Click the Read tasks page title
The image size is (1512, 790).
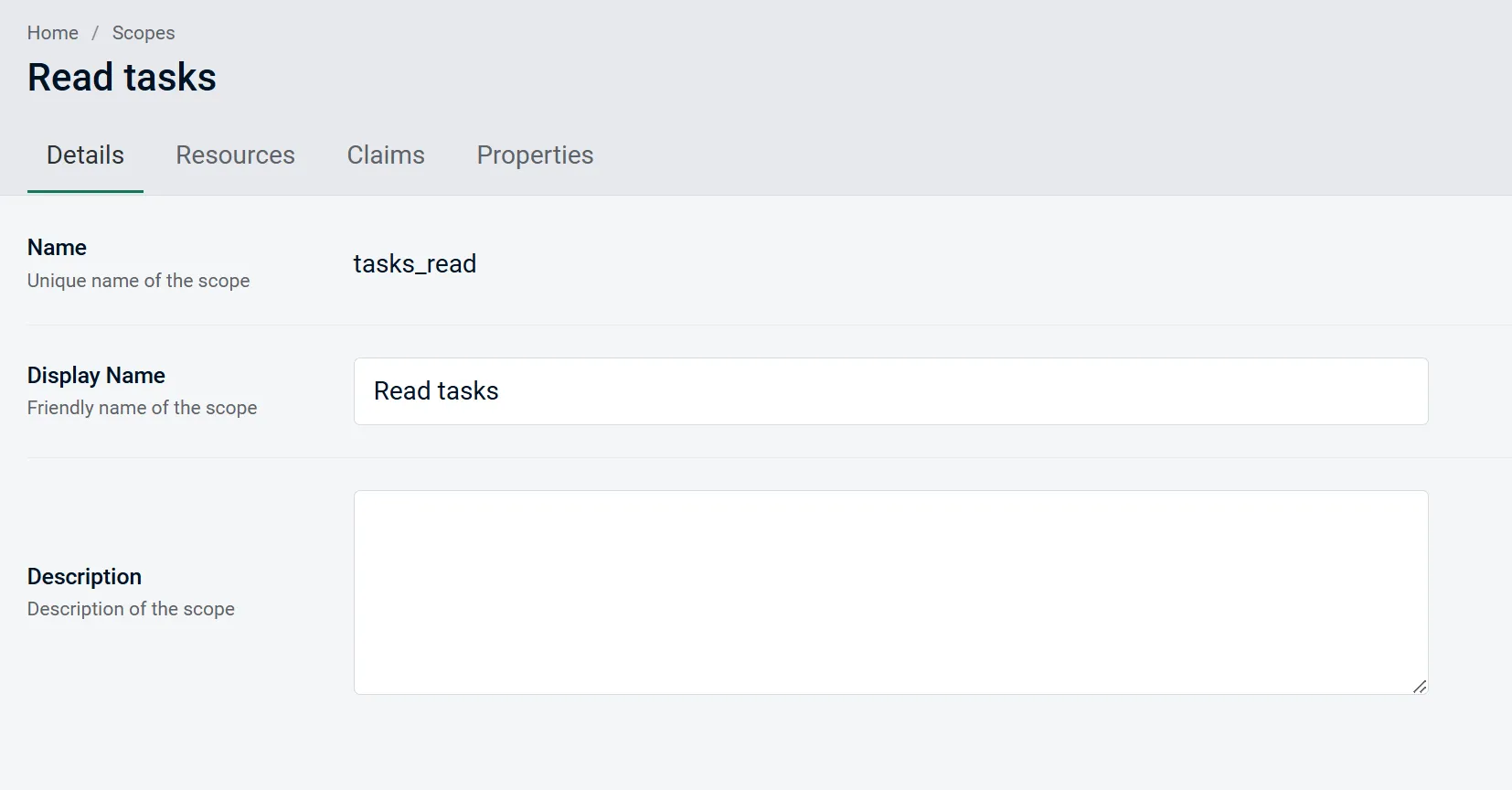tap(122, 77)
